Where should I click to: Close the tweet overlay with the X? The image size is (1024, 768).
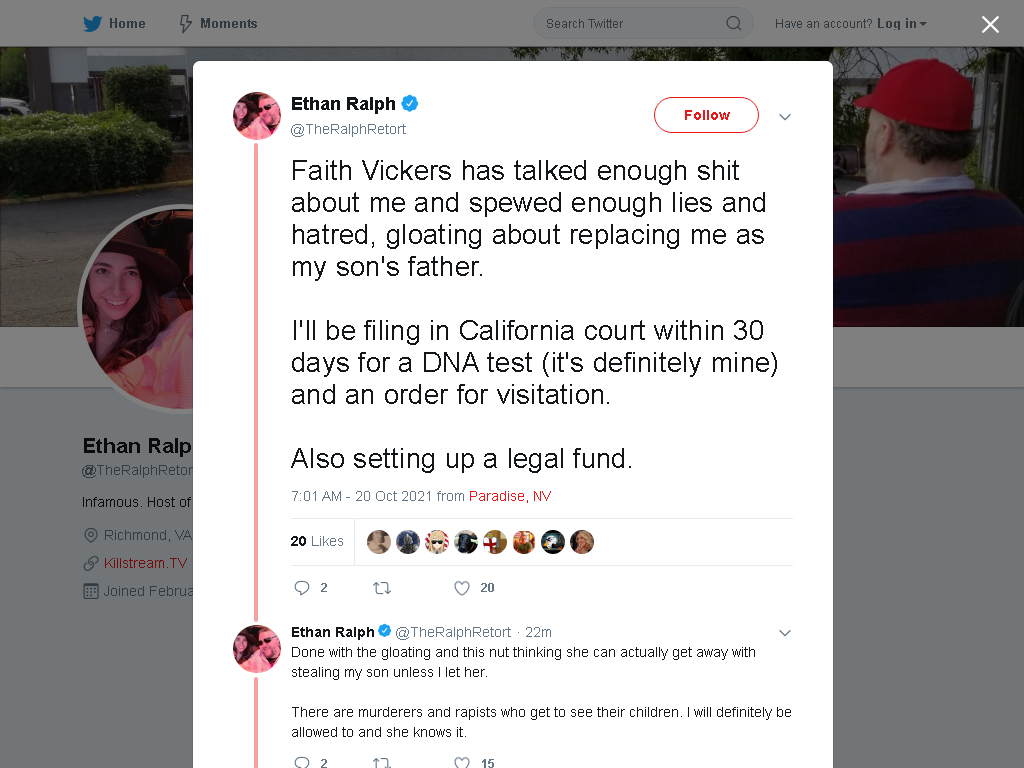[990, 24]
